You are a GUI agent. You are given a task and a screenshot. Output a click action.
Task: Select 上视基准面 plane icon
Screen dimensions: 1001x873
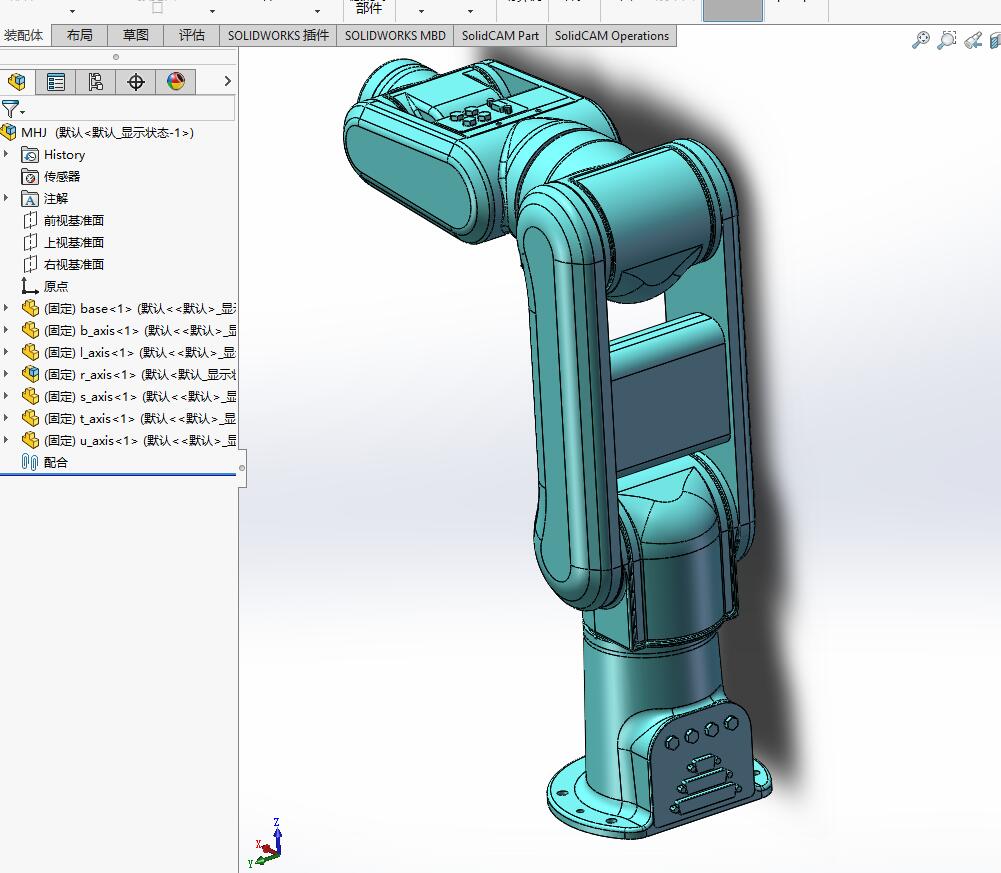(x=30, y=243)
